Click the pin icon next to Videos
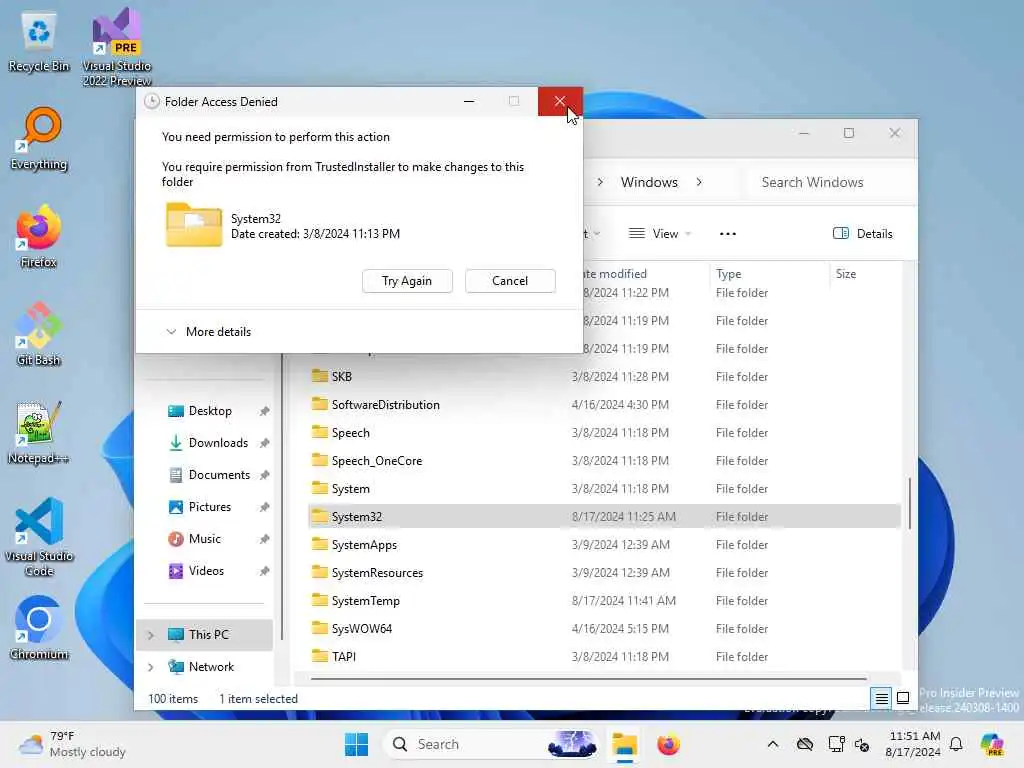 tap(264, 571)
